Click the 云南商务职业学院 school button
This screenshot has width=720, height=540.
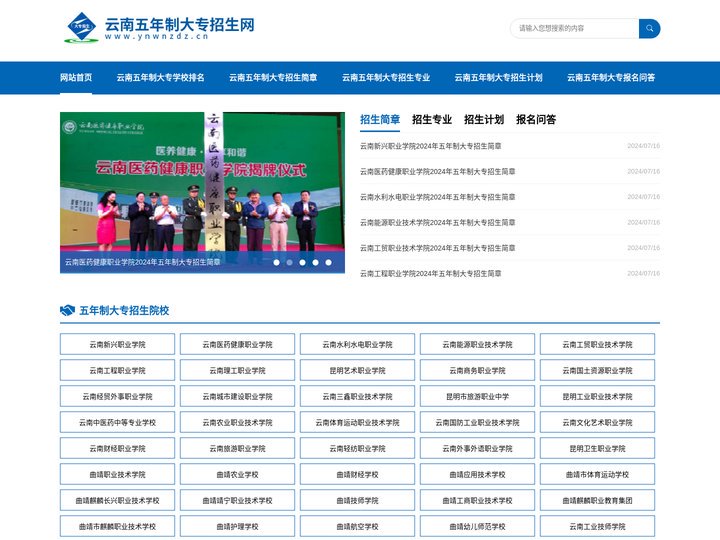pyautogui.click(x=477, y=370)
